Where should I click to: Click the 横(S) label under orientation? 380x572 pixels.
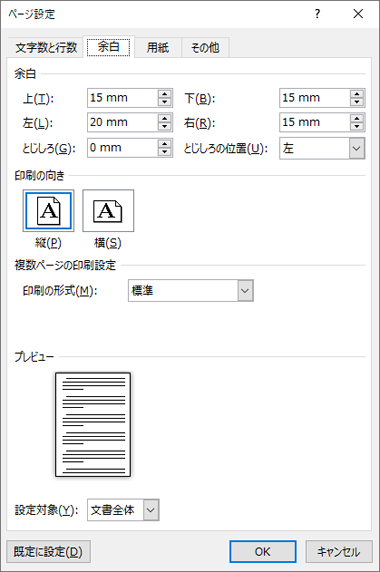pyautogui.click(x=108, y=243)
